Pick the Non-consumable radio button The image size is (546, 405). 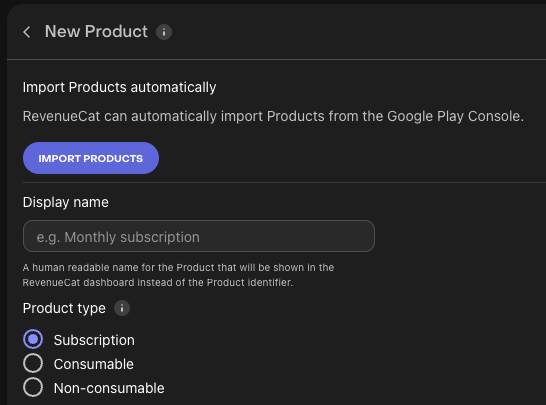33,387
